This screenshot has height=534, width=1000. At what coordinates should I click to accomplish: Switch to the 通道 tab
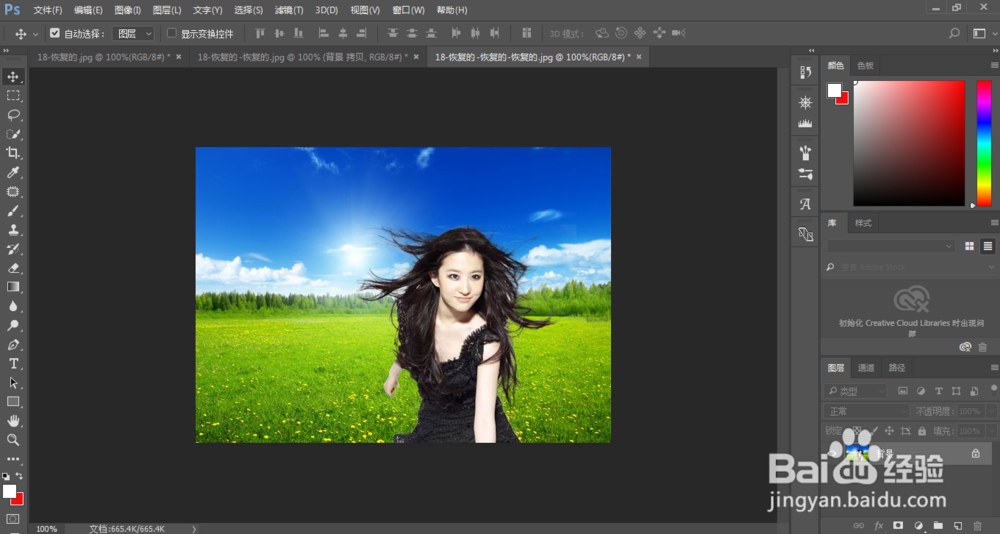(866, 367)
